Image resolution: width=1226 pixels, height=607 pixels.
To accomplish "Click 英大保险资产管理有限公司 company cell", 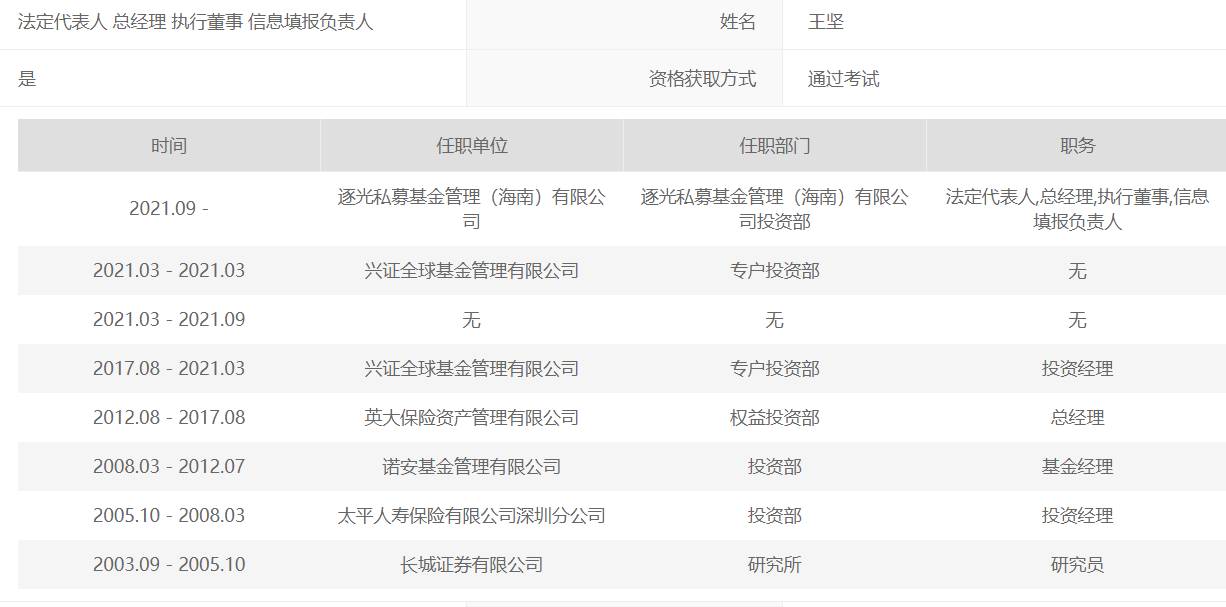I will (x=472, y=418).
